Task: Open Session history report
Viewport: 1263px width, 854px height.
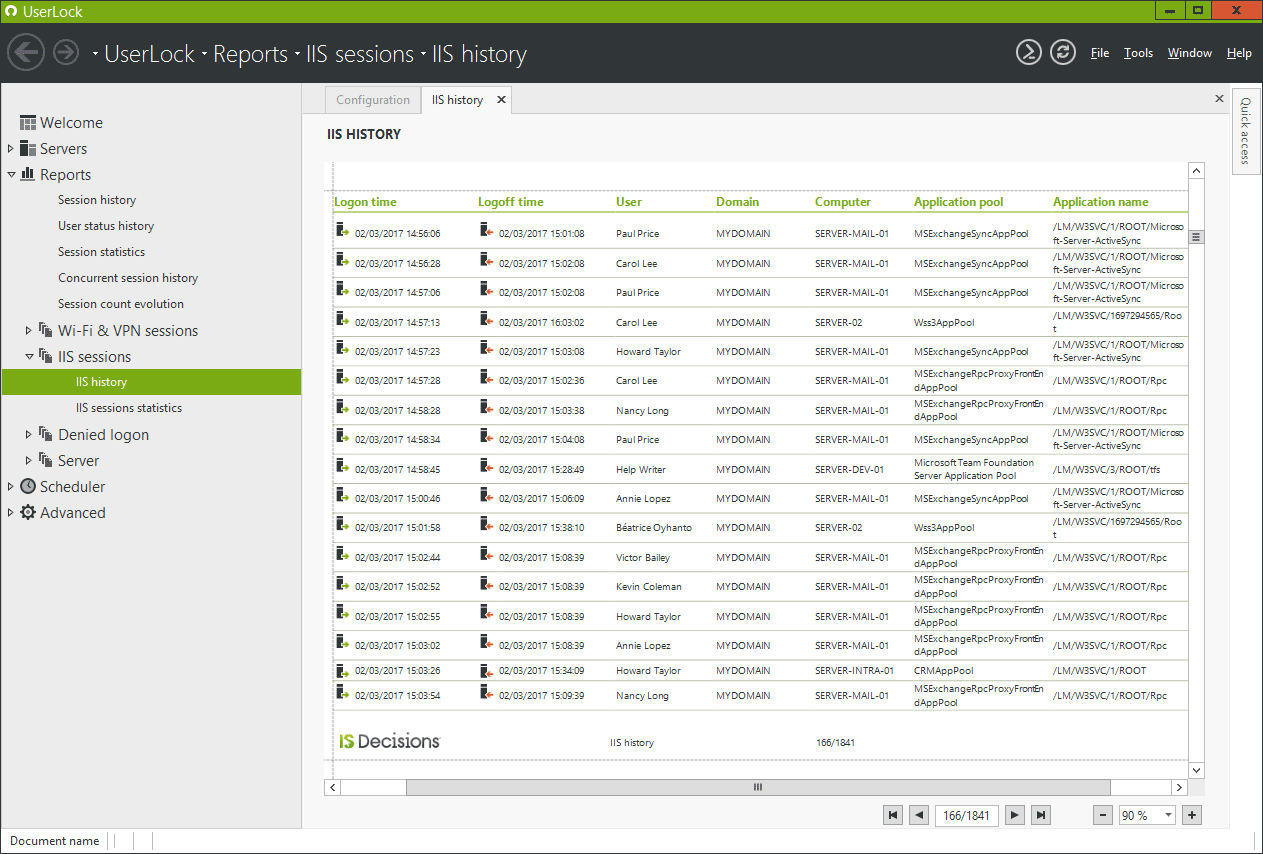Action: (x=97, y=200)
